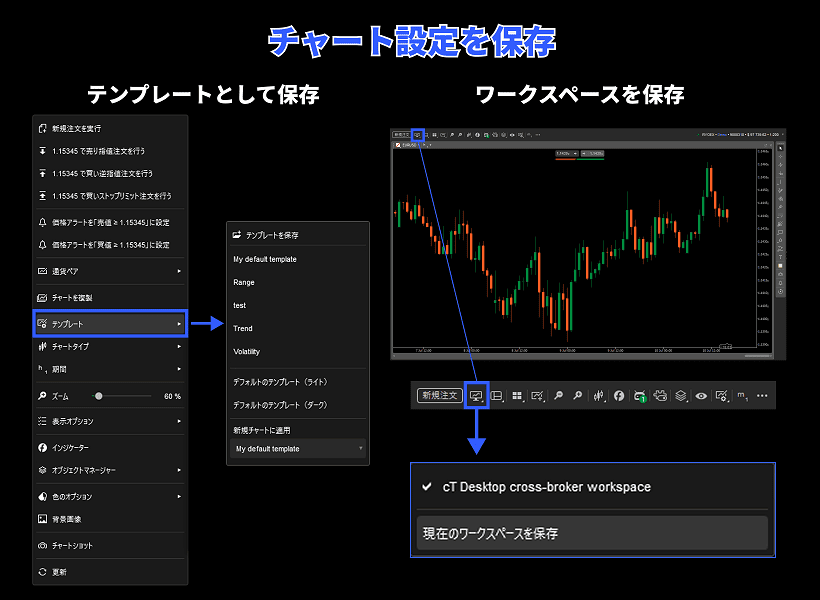The height and width of the screenshot is (600, 820).
Task: Open chart settings gear-pencil icon
Action: click(722, 396)
